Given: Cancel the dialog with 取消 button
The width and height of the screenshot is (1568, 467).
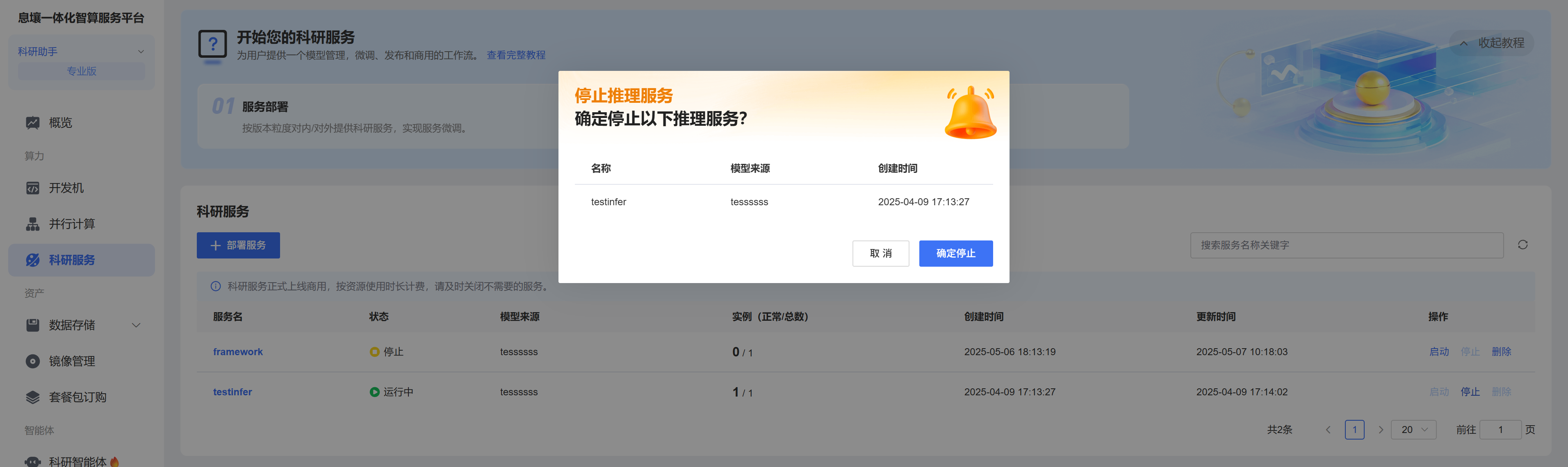Looking at the screenshot, I should point(880,254).
